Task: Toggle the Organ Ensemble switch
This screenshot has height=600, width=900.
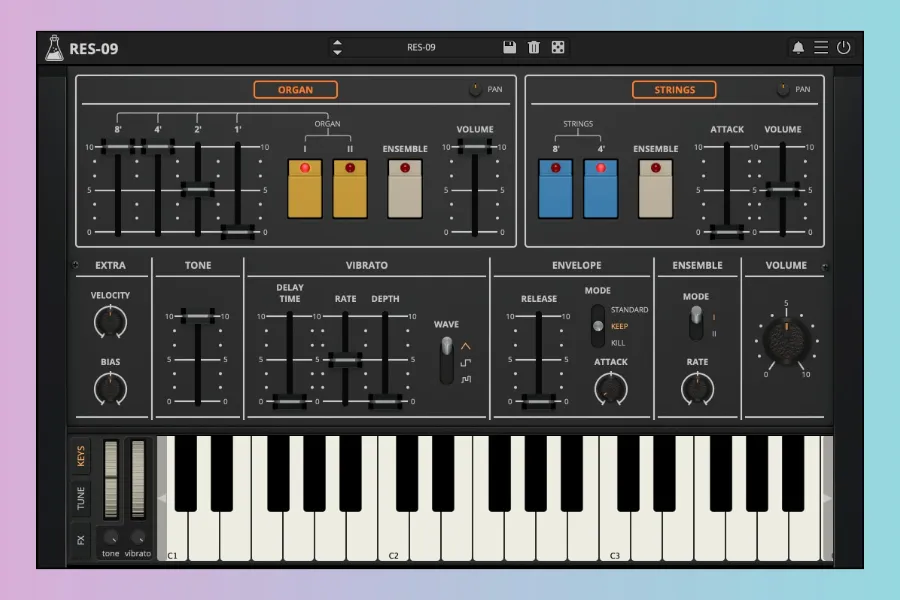Action: 405,188
